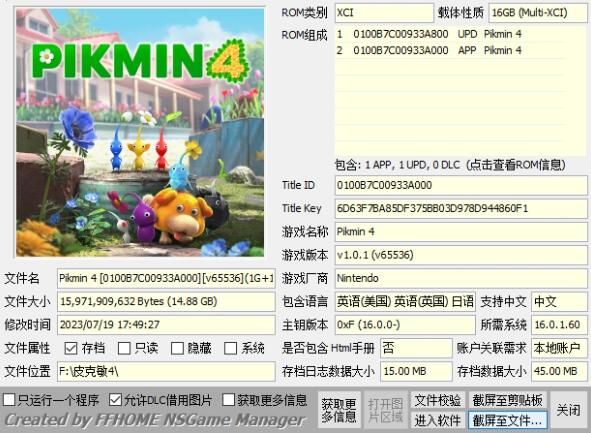Click the 主钥版本 field 0xF (16.0.0-)

405,325
